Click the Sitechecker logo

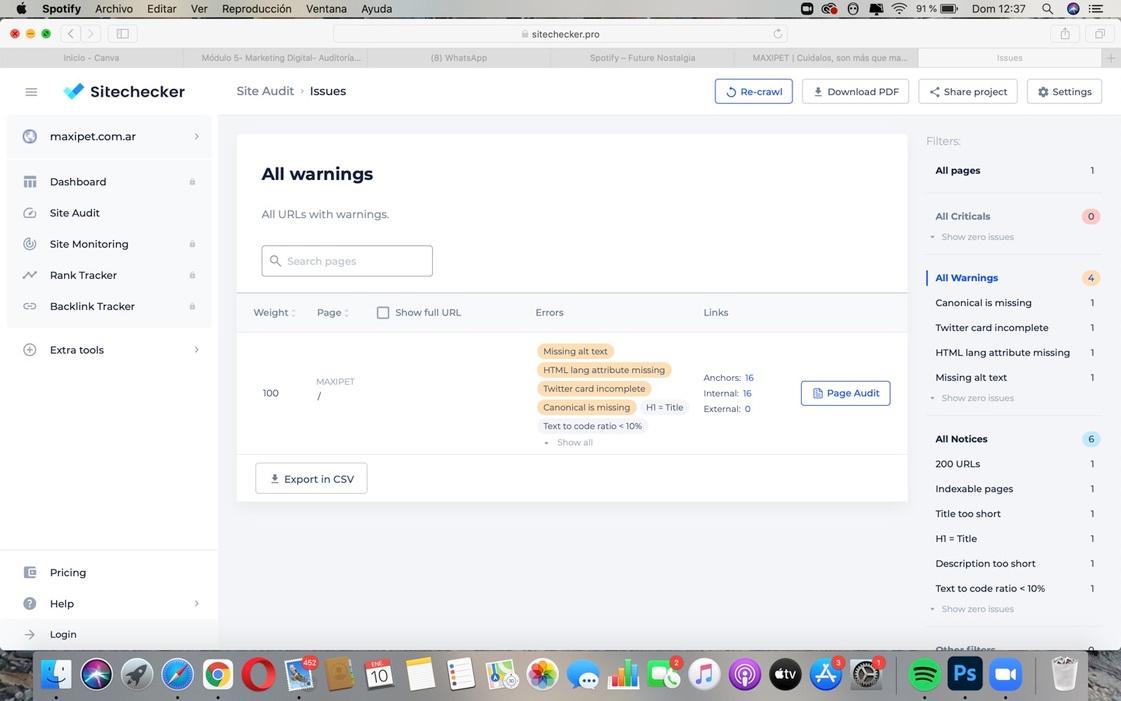coord(124,91)
